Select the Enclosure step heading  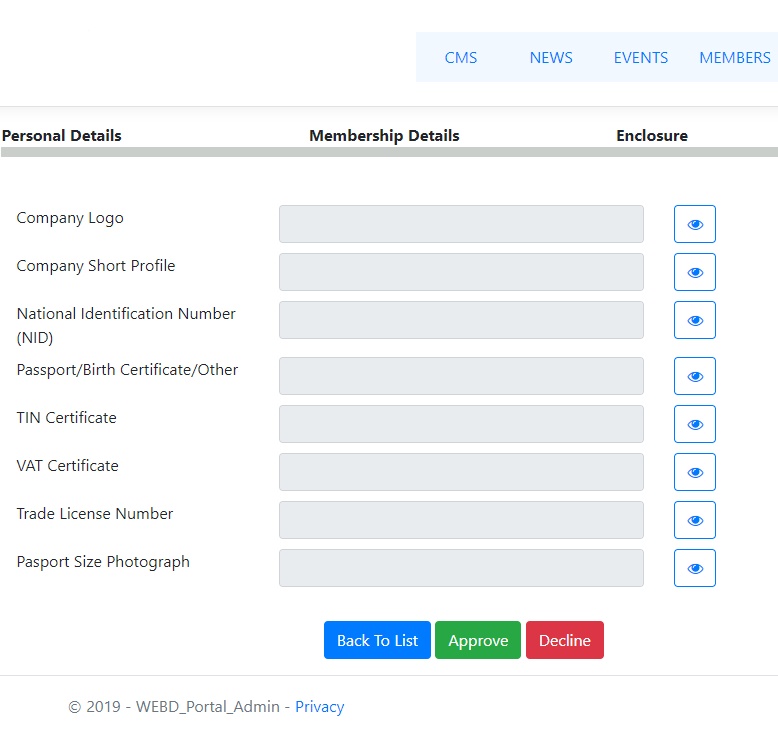pos(651,135)
